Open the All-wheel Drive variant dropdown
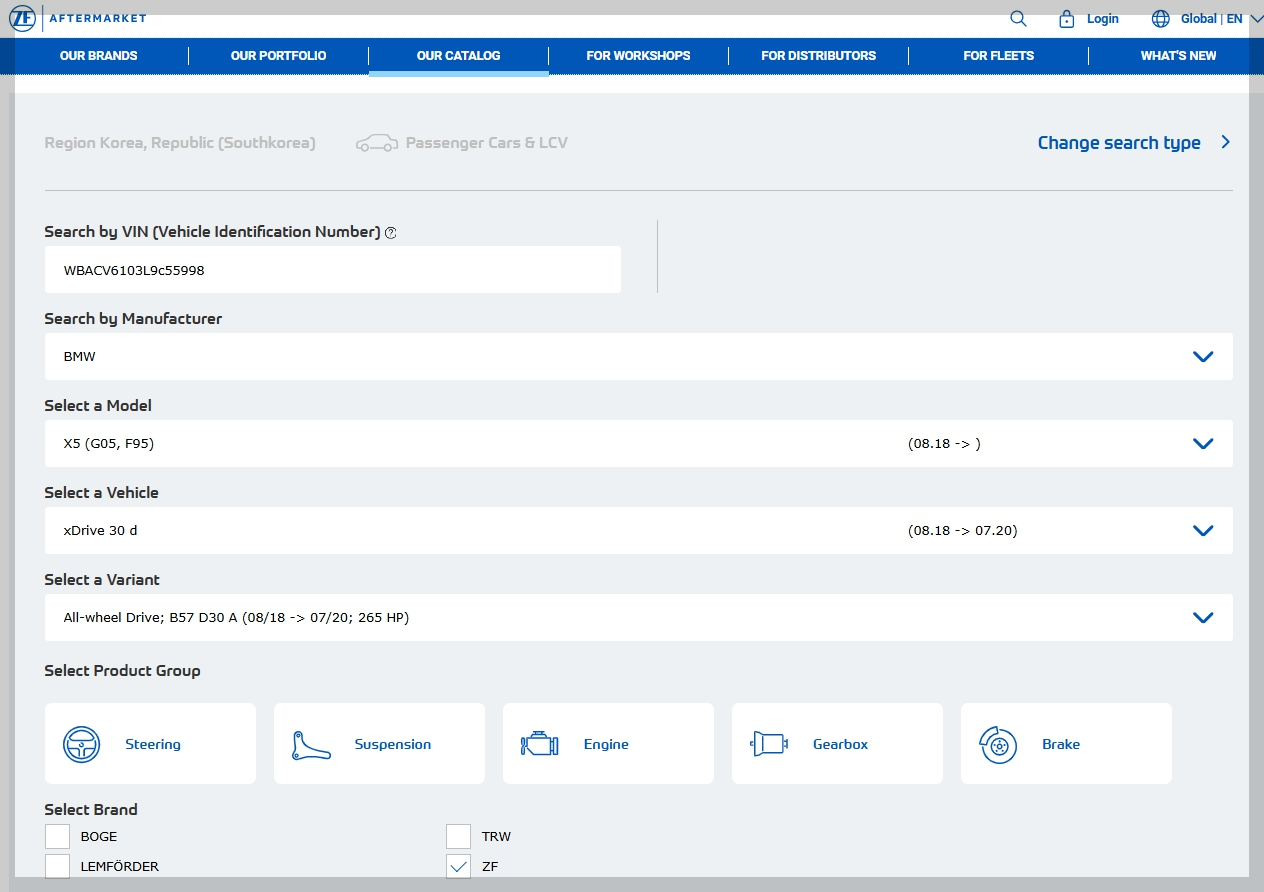This screenshot has width=1264, height=892. click(638, 617)
